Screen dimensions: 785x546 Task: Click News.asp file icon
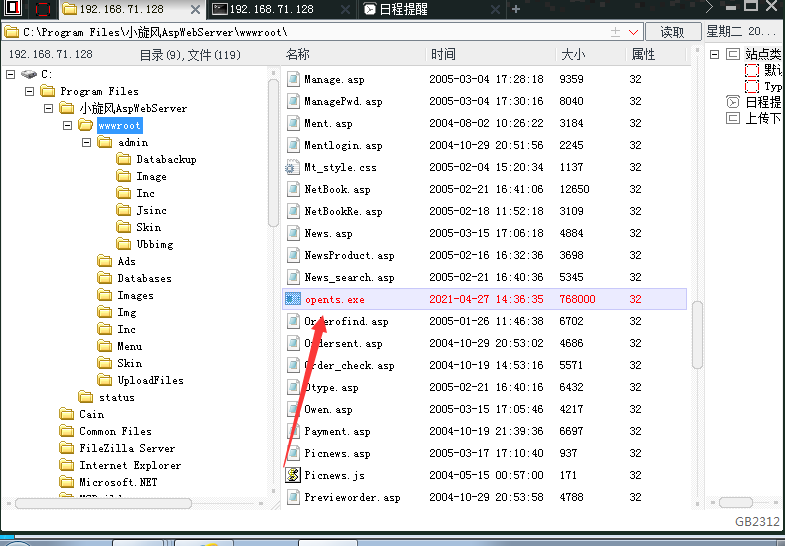coord(293,233)
